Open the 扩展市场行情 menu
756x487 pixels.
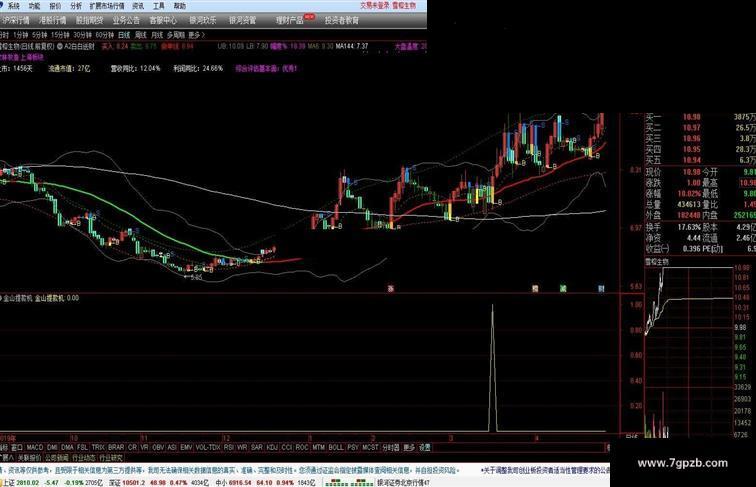(107, 6)
